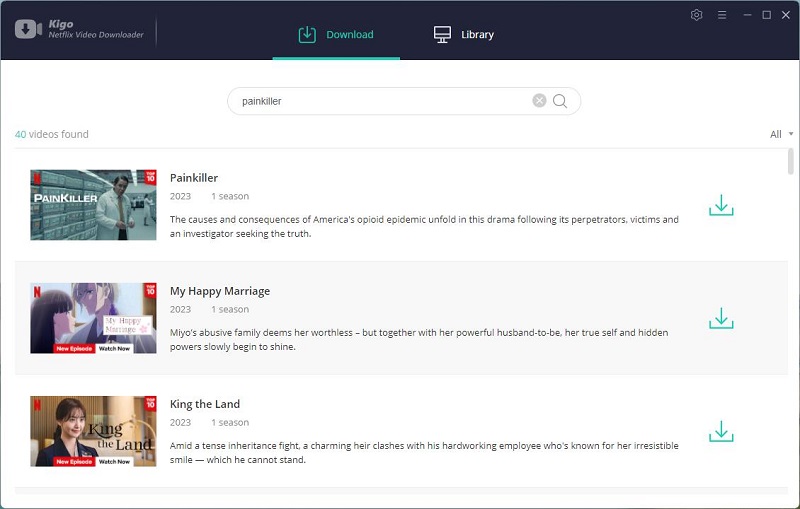
Task: Click the Kigo camera logo icon
Action: click(x=28, y=29)
